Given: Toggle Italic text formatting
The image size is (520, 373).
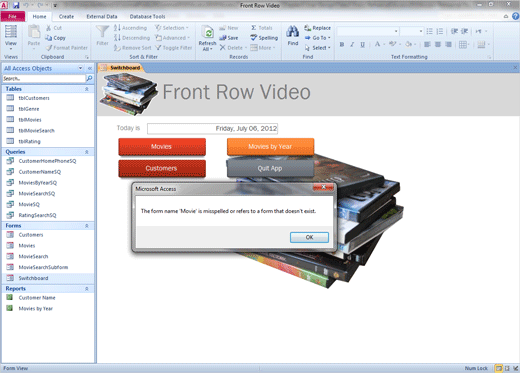Looking at the screenshot, I should pyautogui.click(x=352, y=44).
